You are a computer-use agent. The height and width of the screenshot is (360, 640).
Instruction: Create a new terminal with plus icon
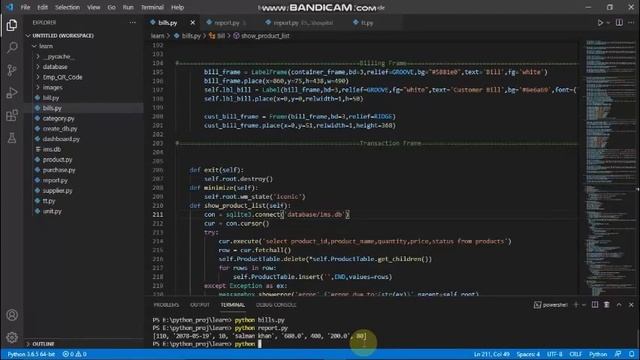pos(576,305)
